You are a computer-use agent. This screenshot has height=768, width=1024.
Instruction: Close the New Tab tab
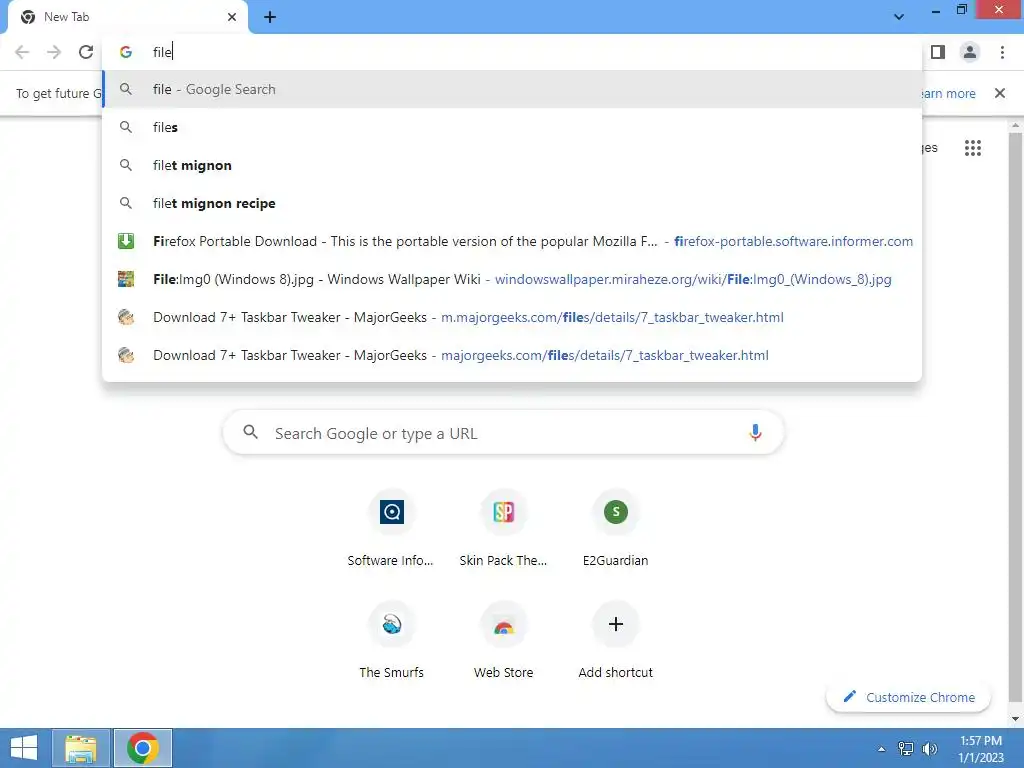click(232, 17)
